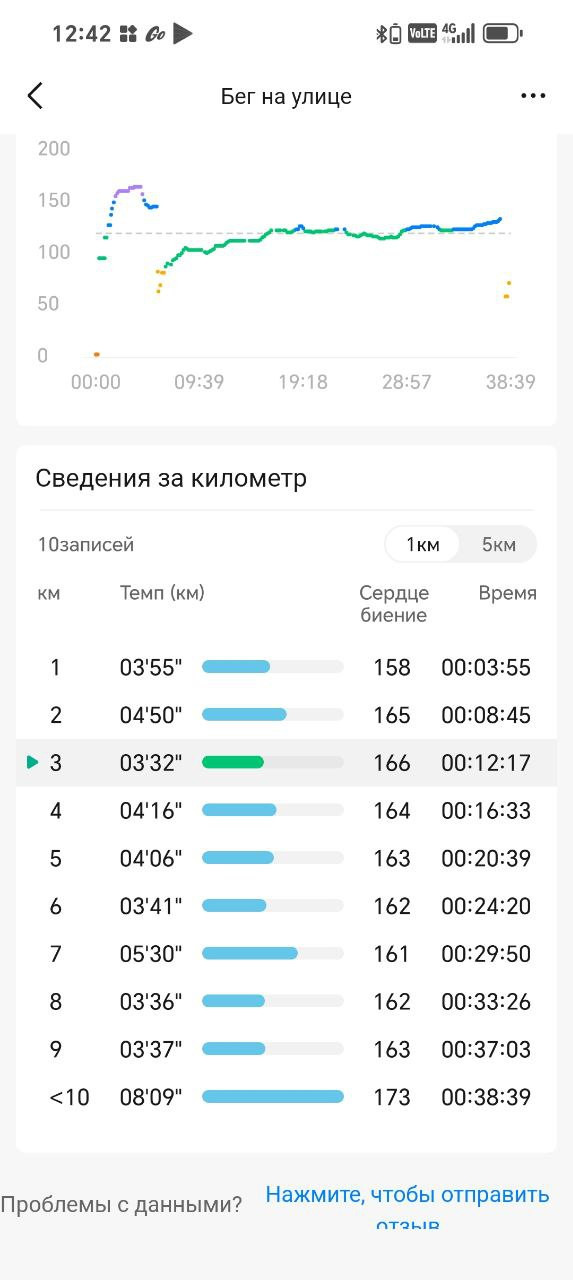Select the kilometer 7 row with 05'30" pace
This screenshot has width=573, height=1280.
[x=286, y=954]
